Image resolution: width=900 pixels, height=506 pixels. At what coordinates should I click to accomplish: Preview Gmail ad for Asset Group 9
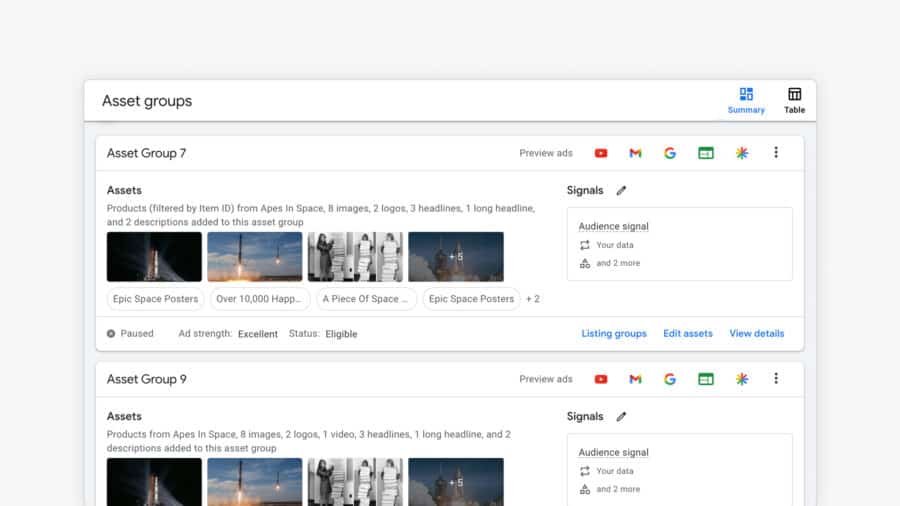pos(635,379)
